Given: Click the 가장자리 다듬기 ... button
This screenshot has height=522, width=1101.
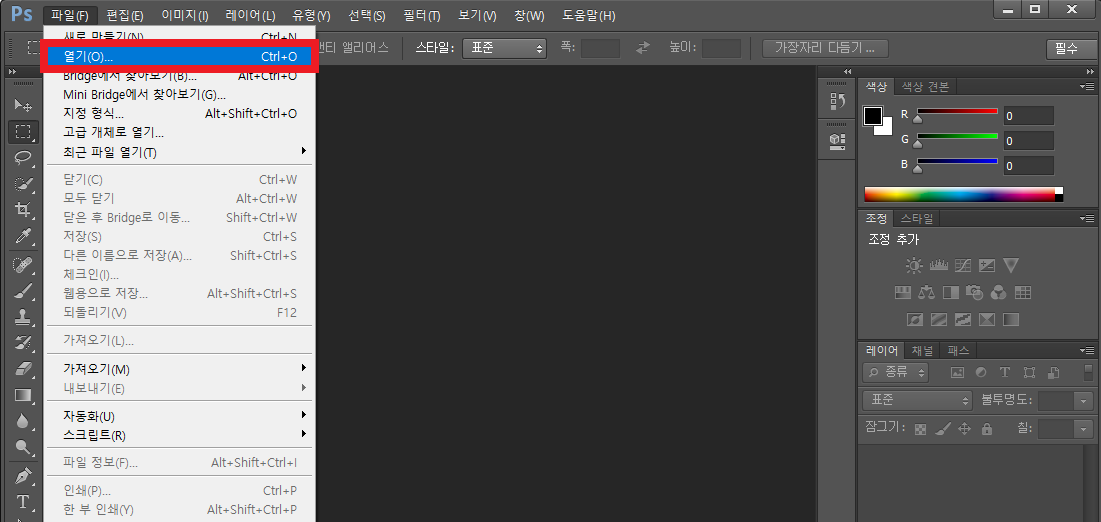Looking at the screenshot, I should (825, 48).
